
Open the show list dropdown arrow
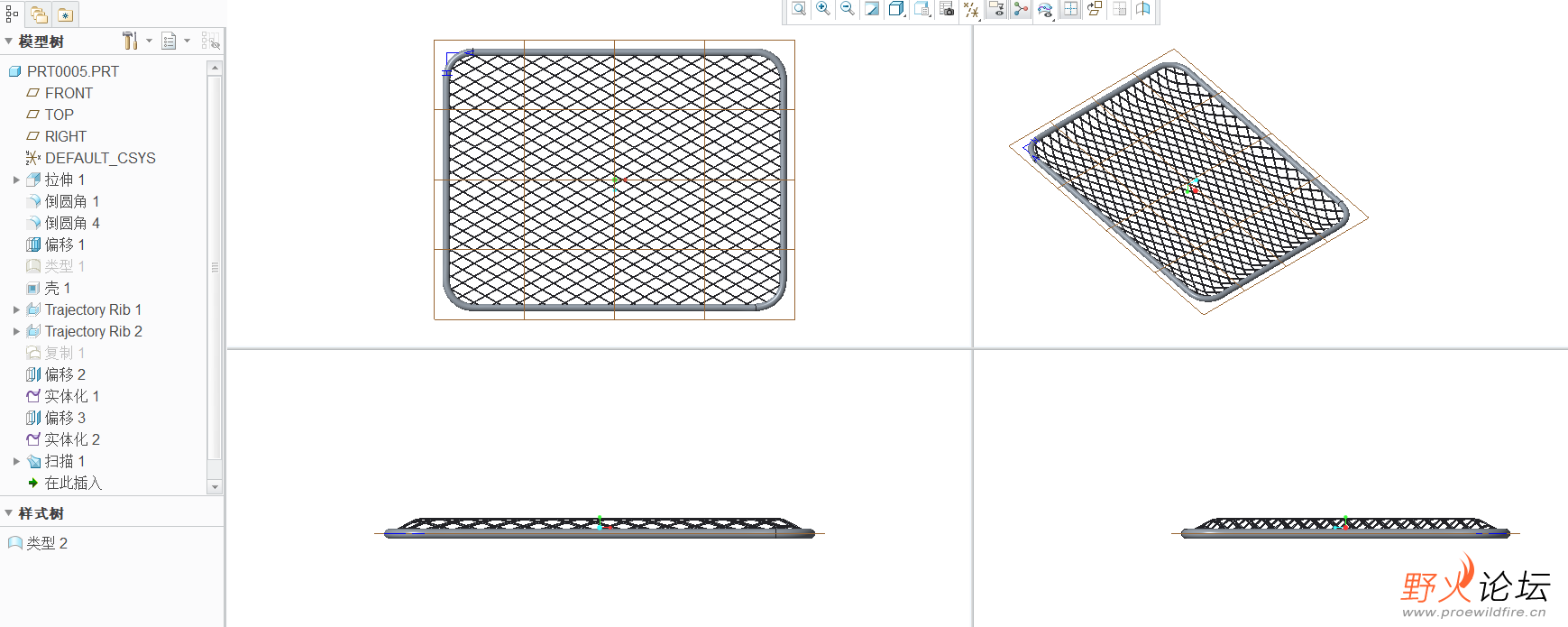click(187, 41)
